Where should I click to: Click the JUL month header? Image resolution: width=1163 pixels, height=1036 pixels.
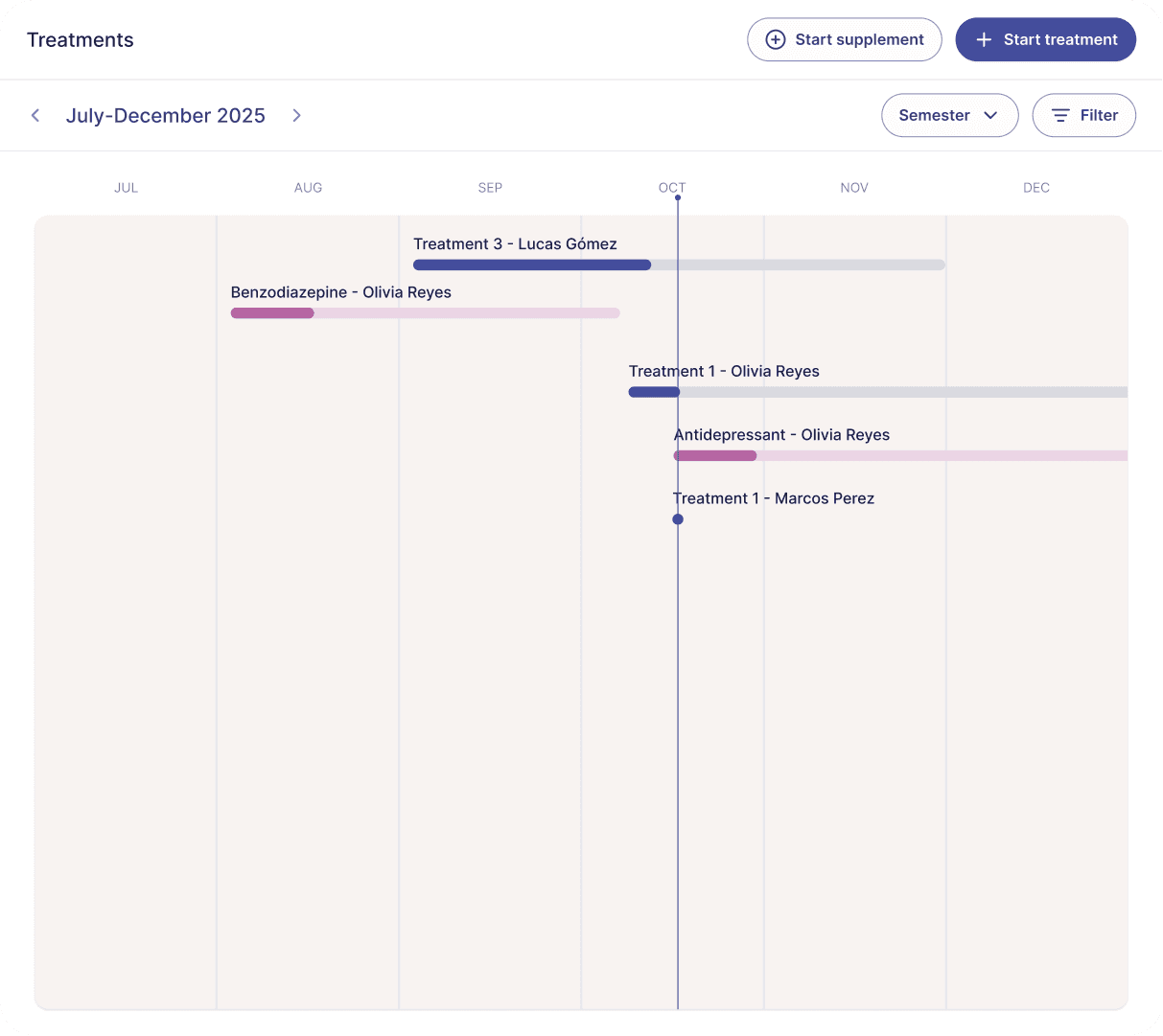(127, 188)
